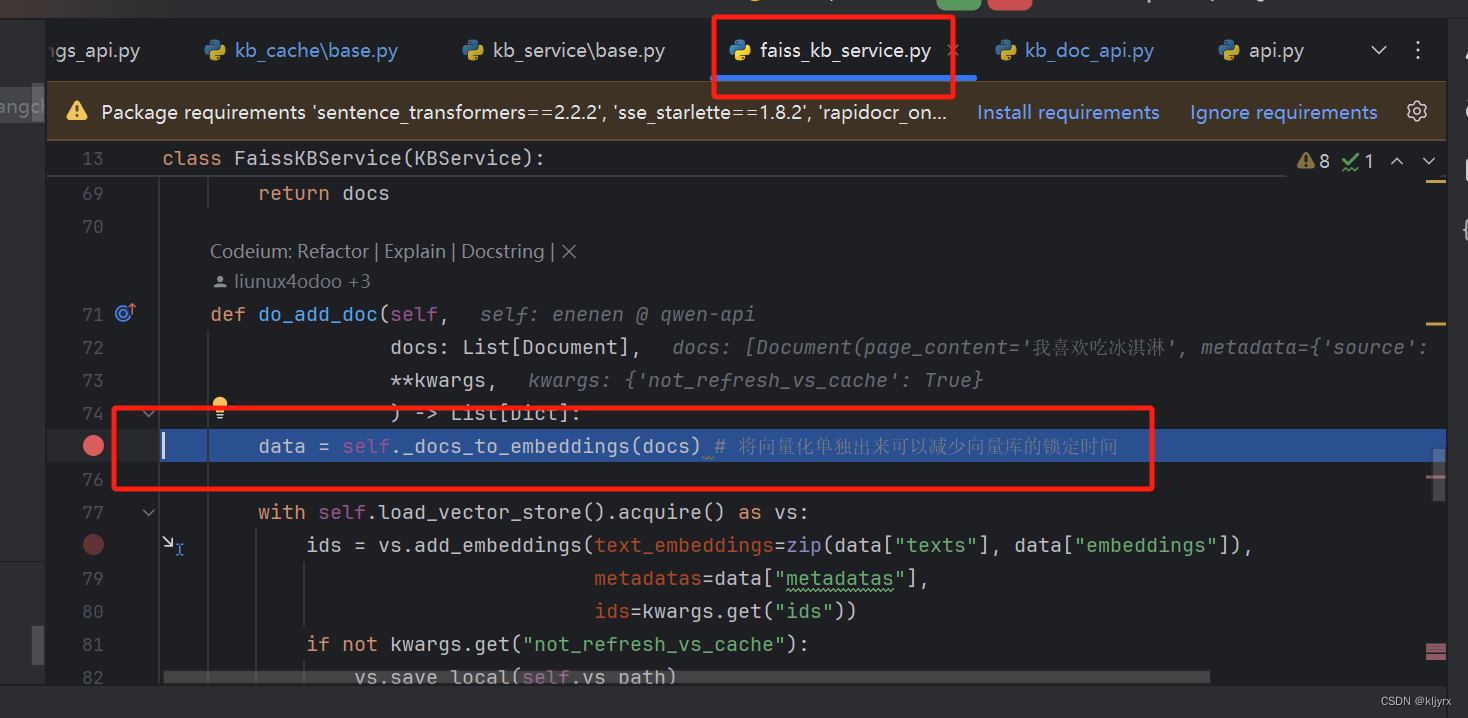Viewport: 1468px width, 718px height.
Task: Toggle the breakpoint on line 78
Action: (93, 545)
